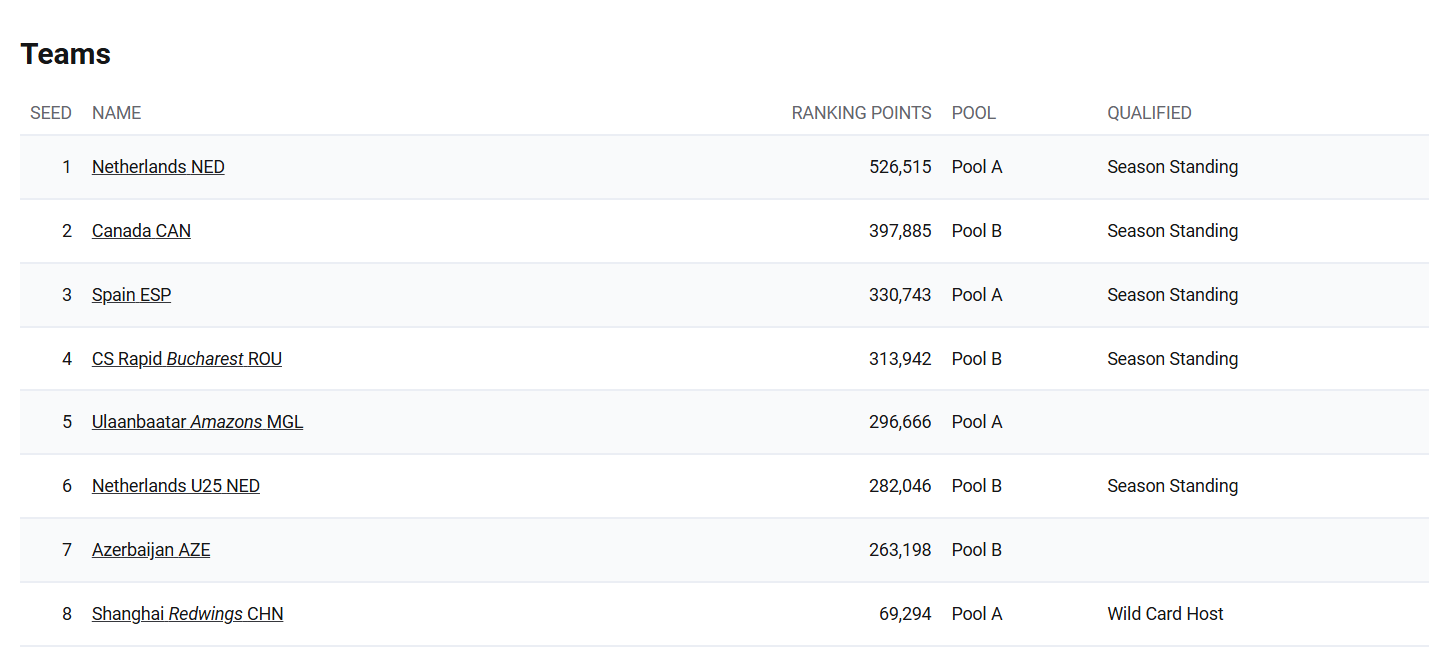Click the POOL column header

point(973,113)
